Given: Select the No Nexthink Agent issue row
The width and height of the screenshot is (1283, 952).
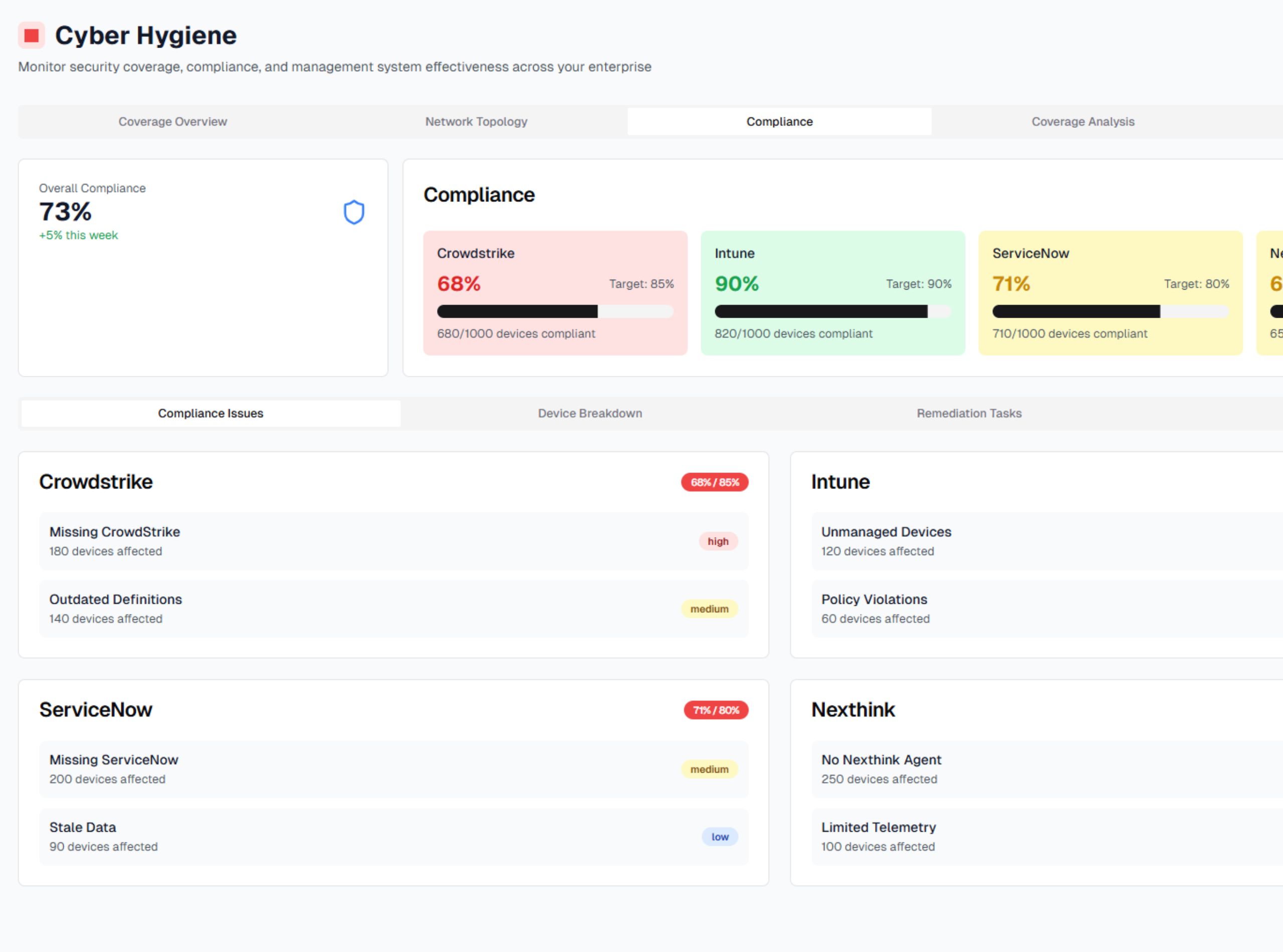Looking at the screenshot, I should 1037,769.
